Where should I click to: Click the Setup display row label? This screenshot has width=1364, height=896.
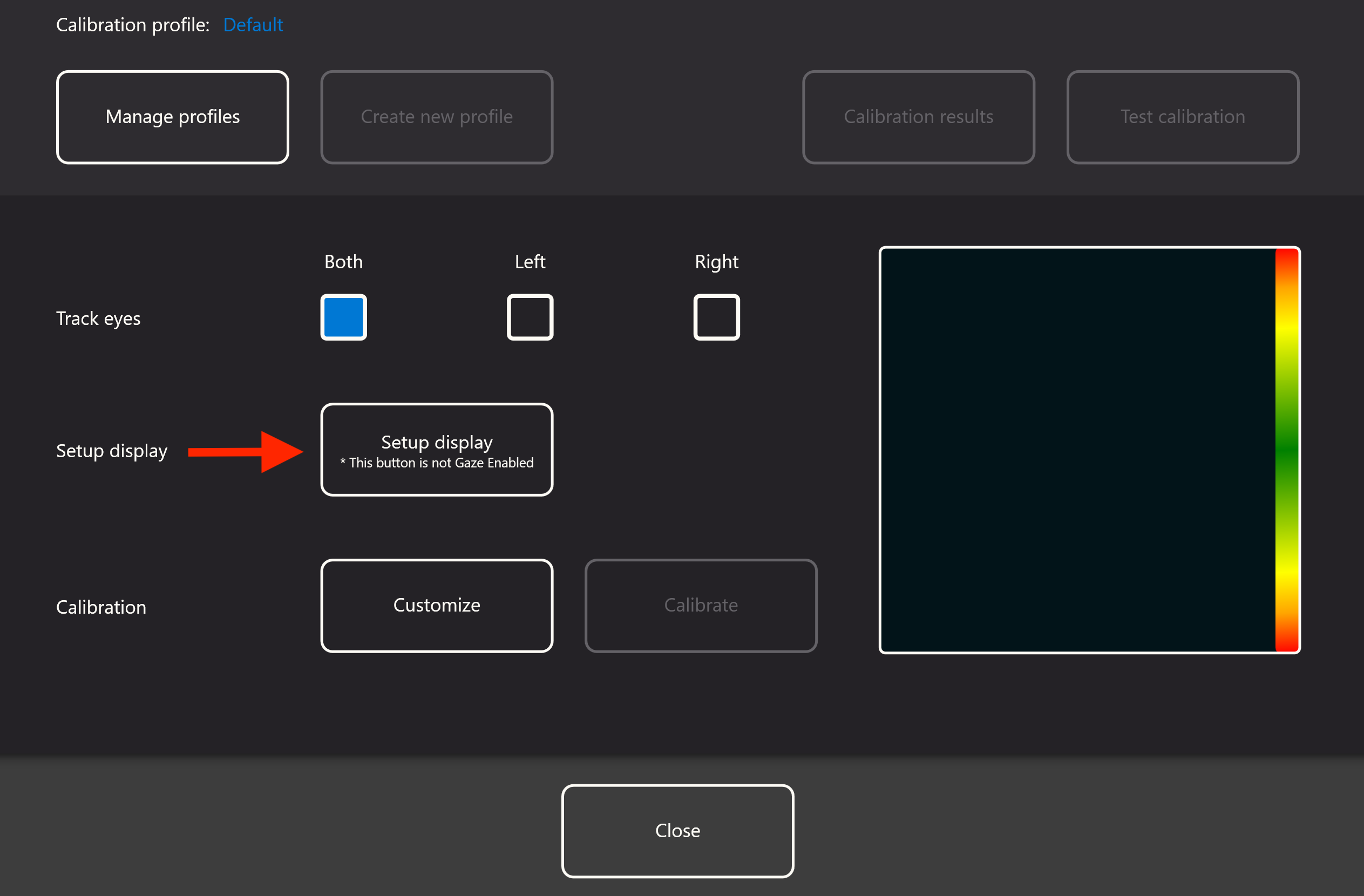(112, 451)
